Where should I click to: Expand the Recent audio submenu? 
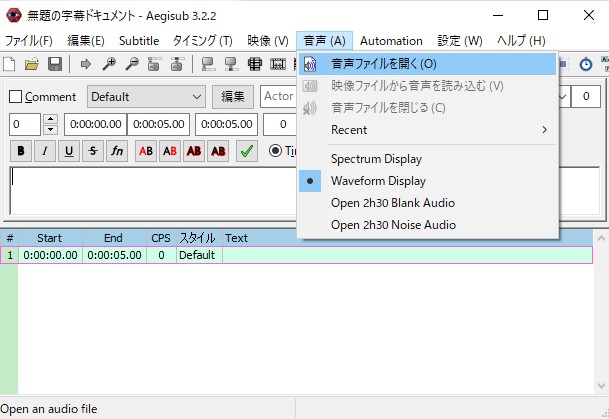click(x=428, y=130)
